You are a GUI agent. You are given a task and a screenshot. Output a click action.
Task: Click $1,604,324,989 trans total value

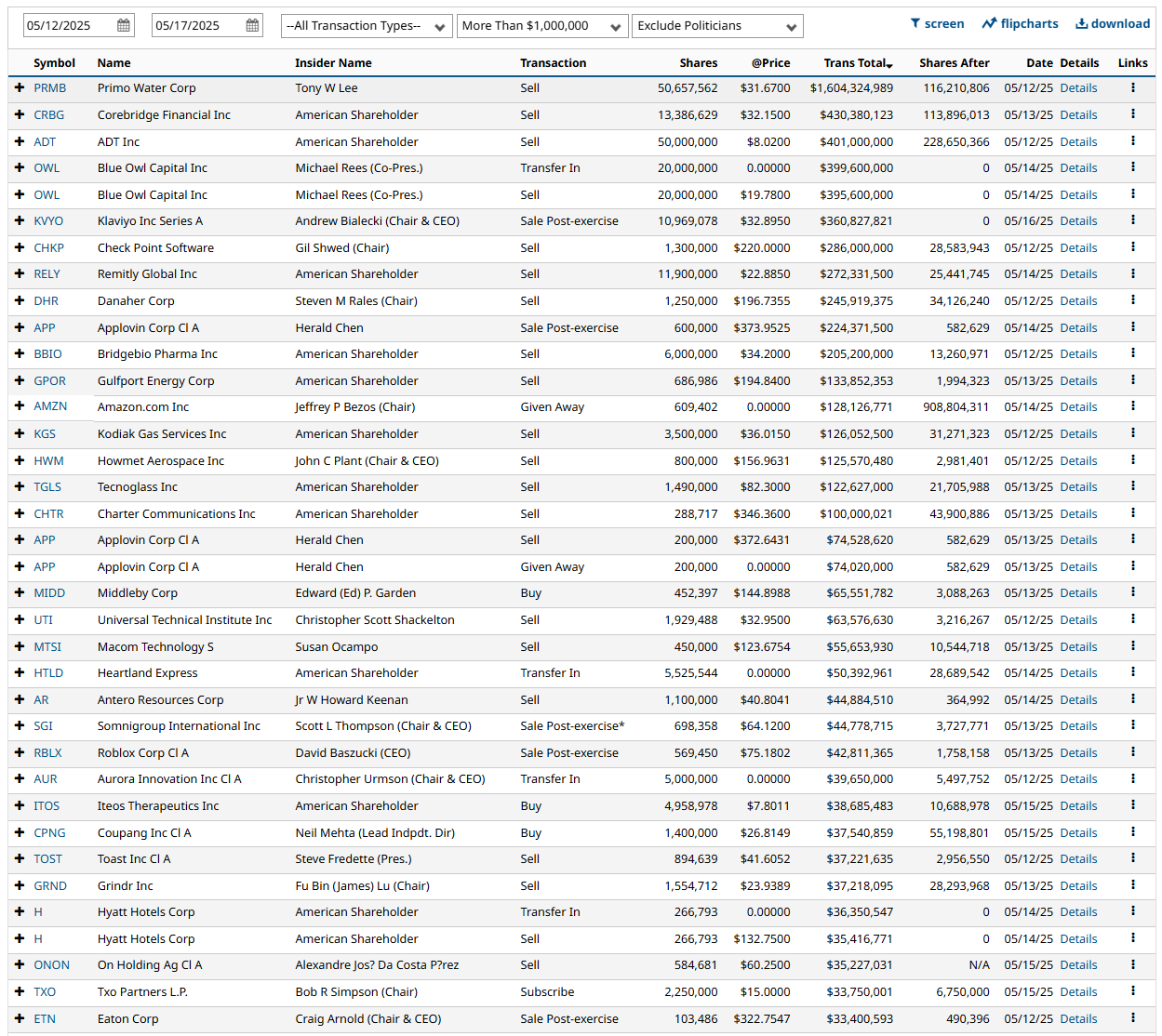pos(851,88)
